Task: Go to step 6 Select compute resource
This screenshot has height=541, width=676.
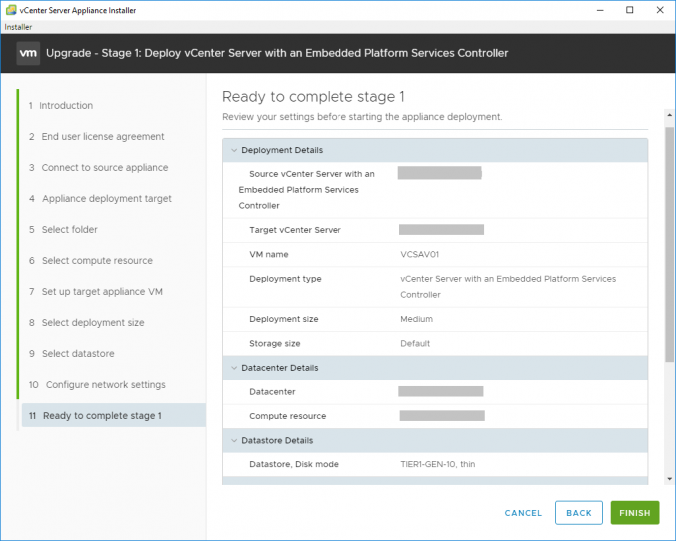Action: pos(91,261)
